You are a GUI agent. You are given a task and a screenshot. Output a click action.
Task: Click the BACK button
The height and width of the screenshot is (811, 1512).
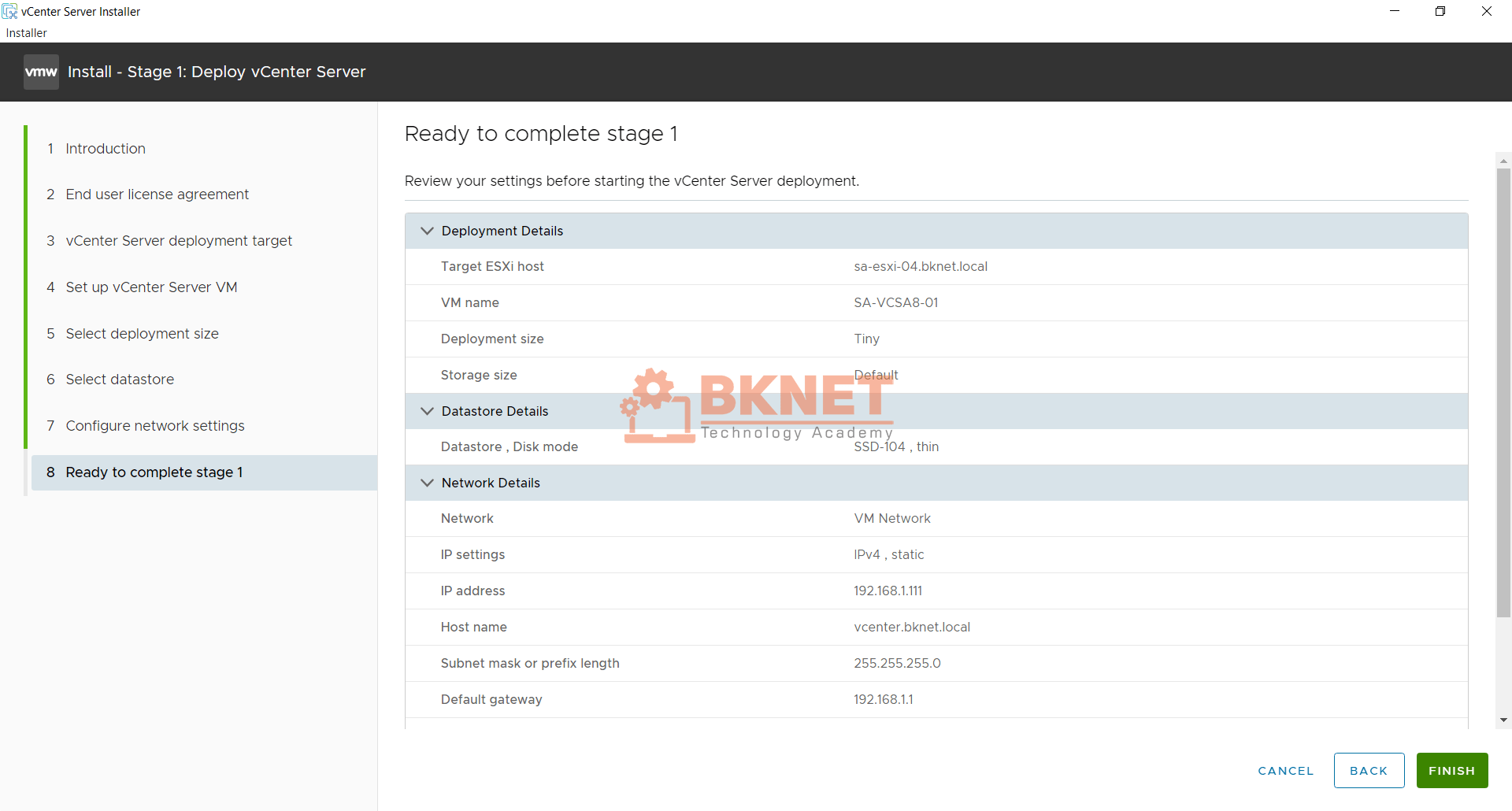[1369, 770]
